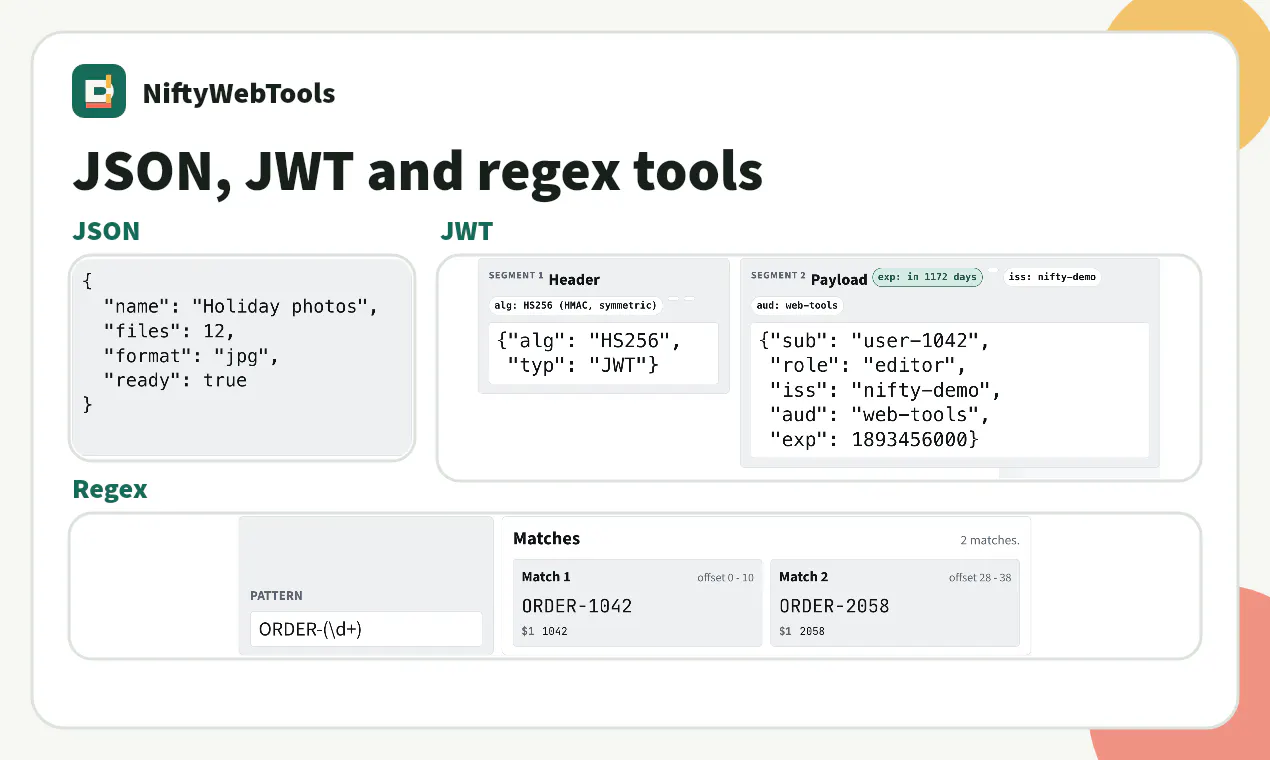Click the "format": "jpg" line
1270x760 pixels.
[191, 356]
